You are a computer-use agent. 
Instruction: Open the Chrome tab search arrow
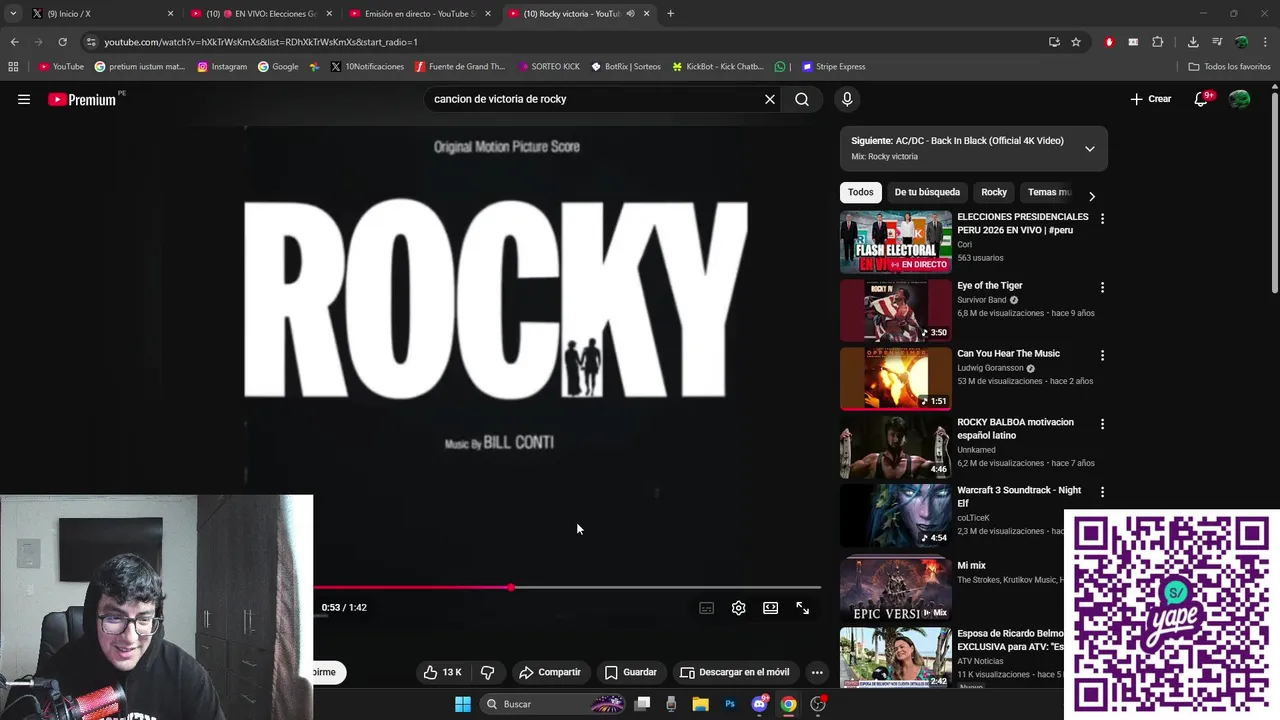(x=12, y=14)
